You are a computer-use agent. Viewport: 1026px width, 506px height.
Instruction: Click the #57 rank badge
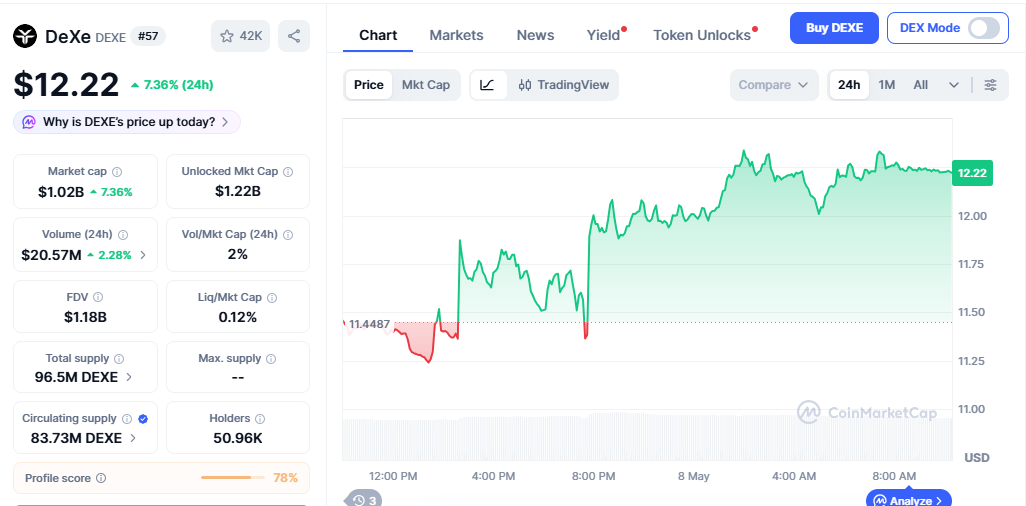click(148, 36)
